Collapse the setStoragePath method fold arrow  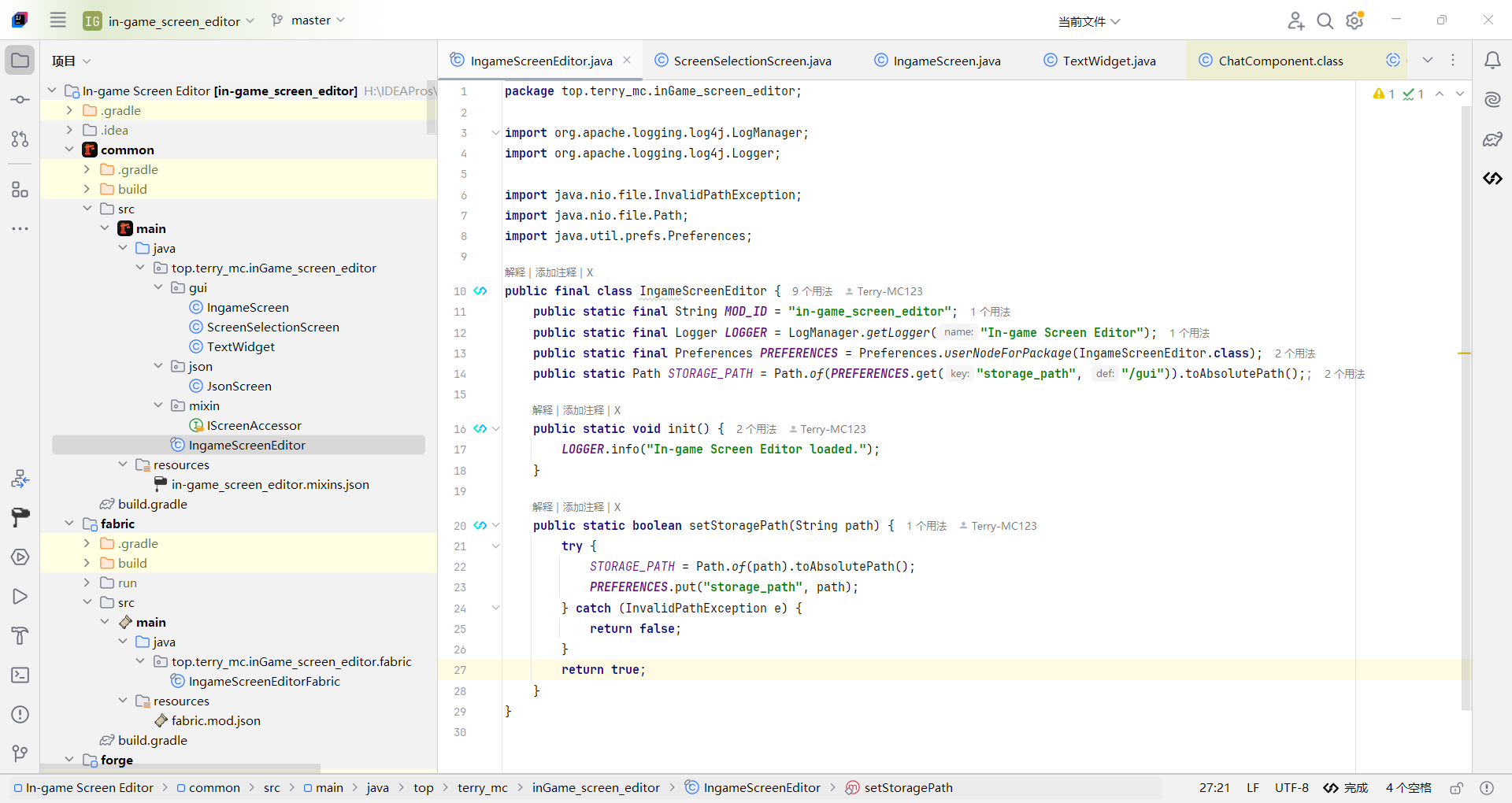click(496, 526)
